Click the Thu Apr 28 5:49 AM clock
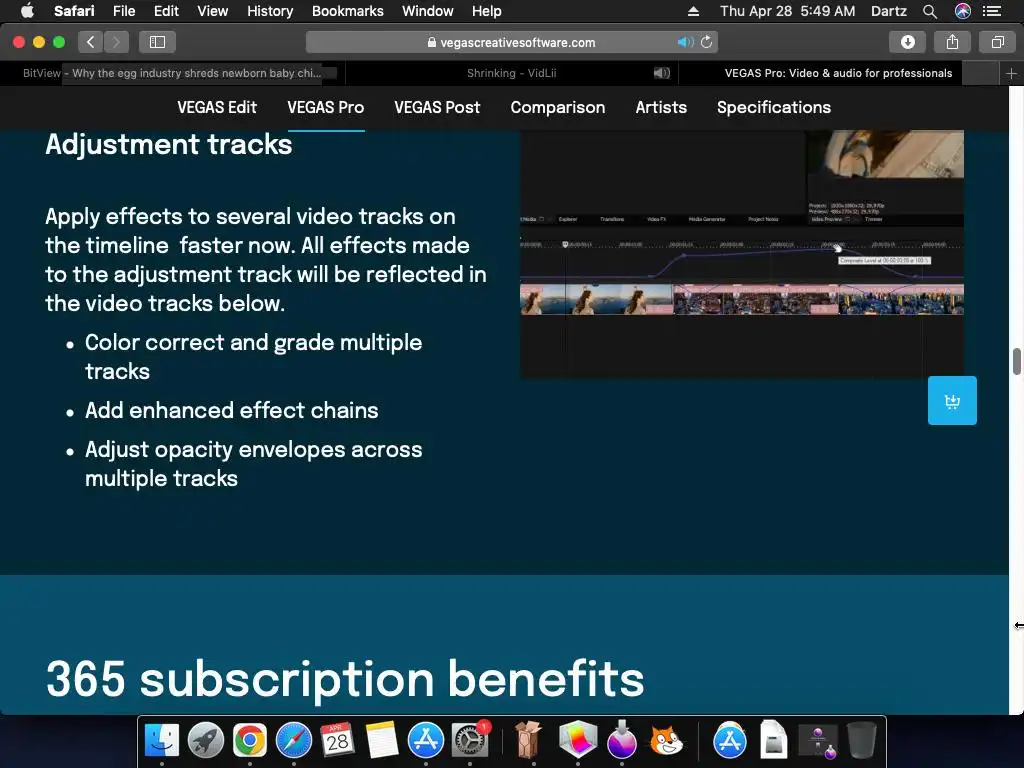 coord(788,11)
